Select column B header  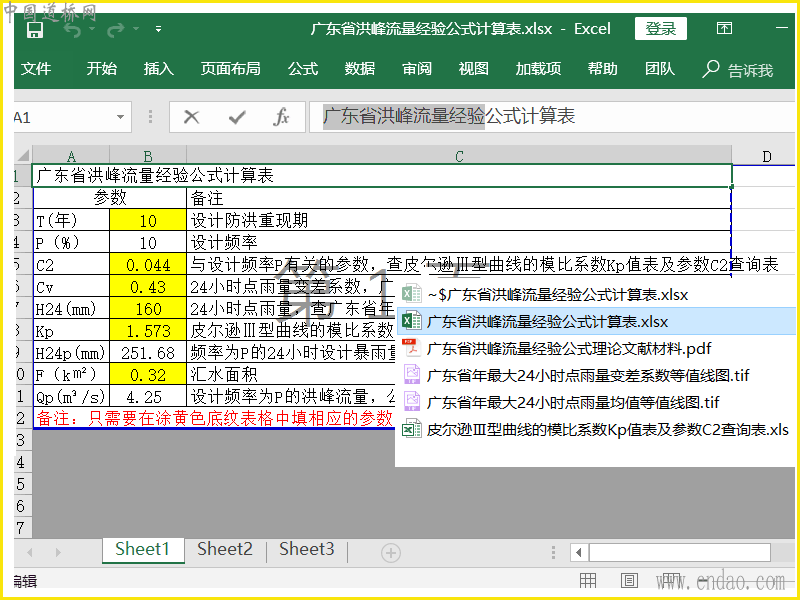(148, 156)
